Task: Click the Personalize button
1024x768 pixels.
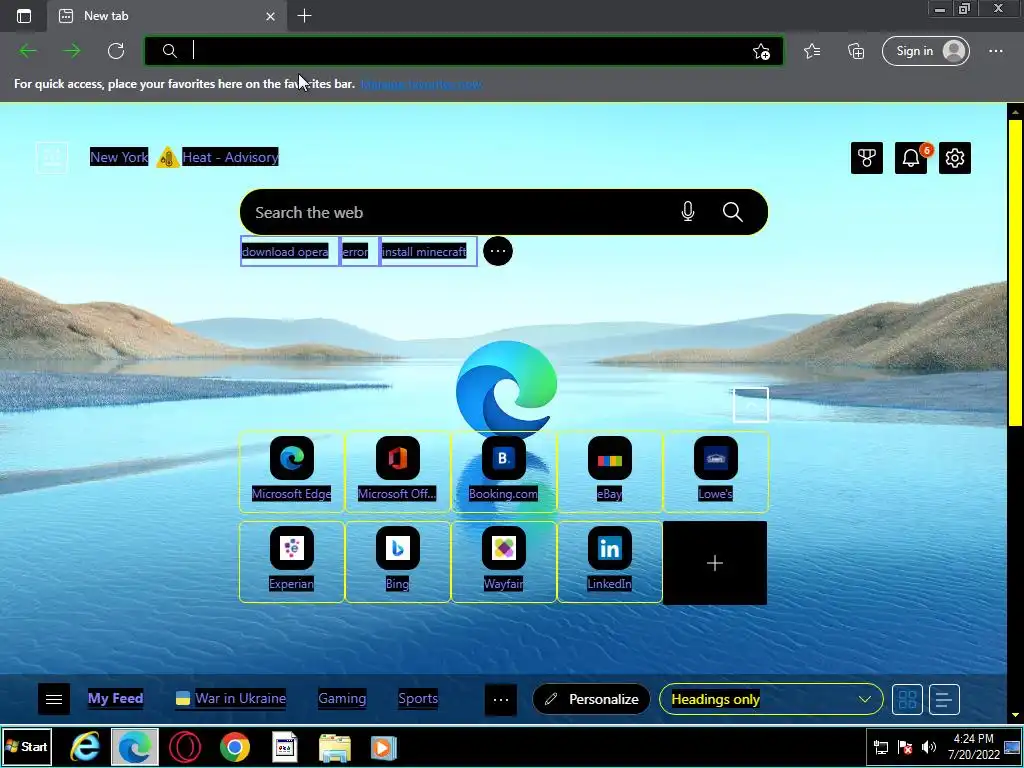Action: pyautogui.click(x=592, y=699)
